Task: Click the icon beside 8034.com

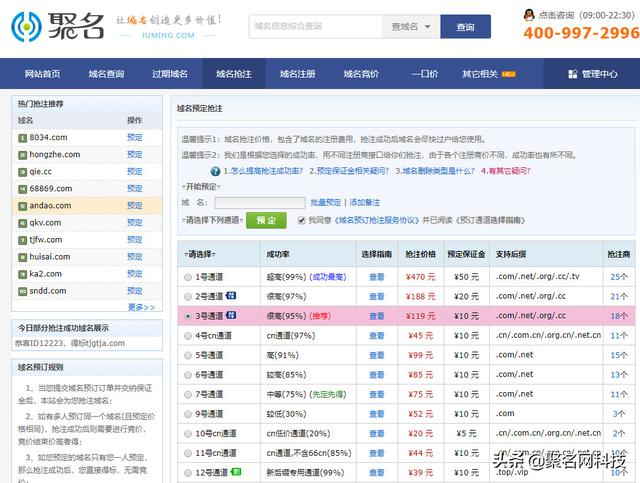Action: click(22, 138)
